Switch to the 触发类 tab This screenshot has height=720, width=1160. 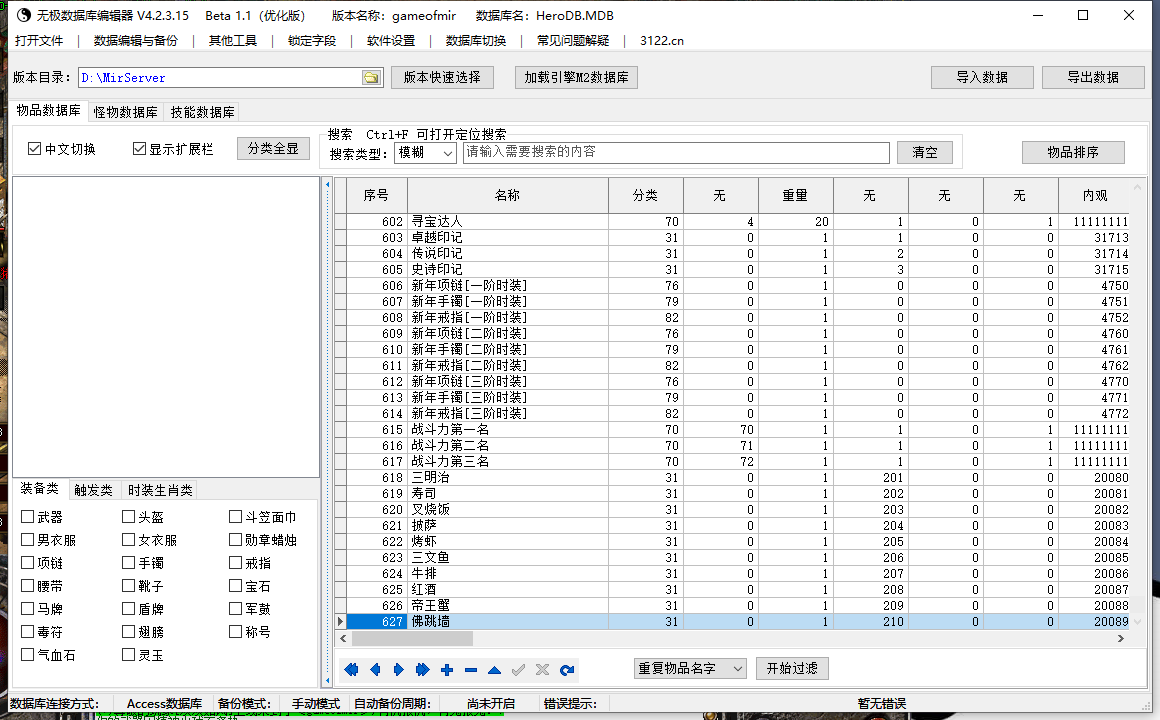click(x=93, y=490)
